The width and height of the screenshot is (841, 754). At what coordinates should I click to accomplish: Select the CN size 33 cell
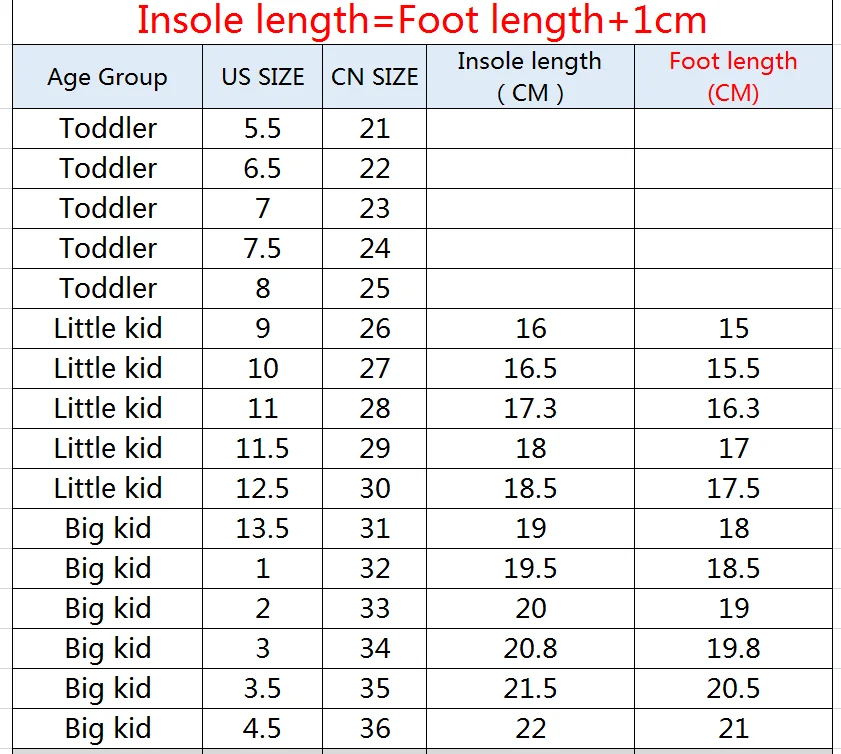374,609
